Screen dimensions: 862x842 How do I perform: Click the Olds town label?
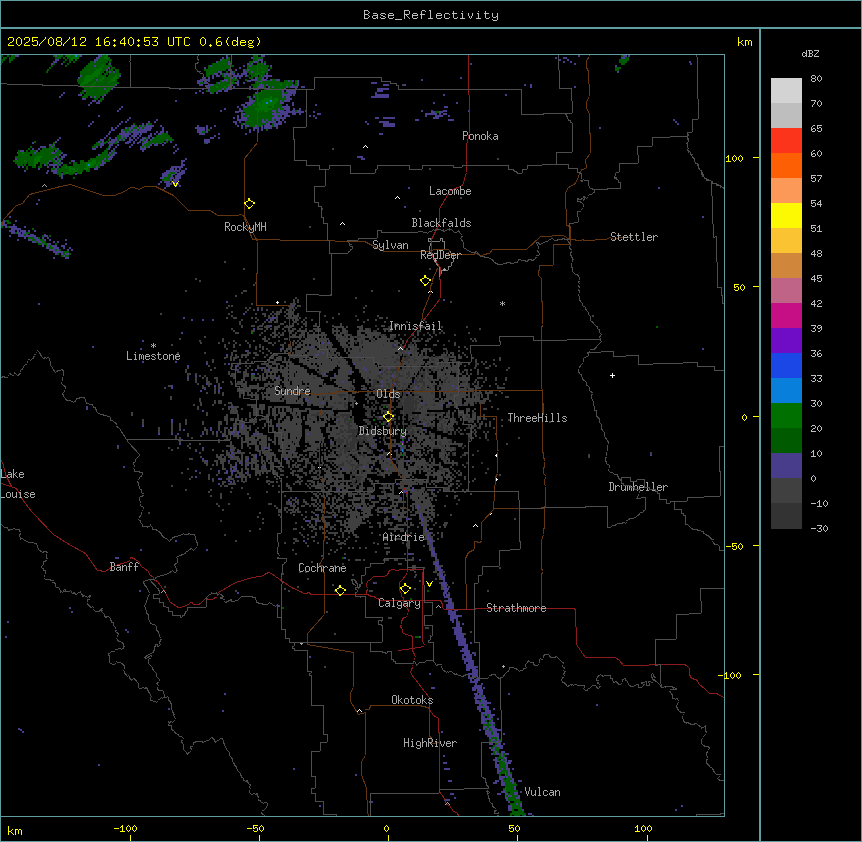[388, 394]
